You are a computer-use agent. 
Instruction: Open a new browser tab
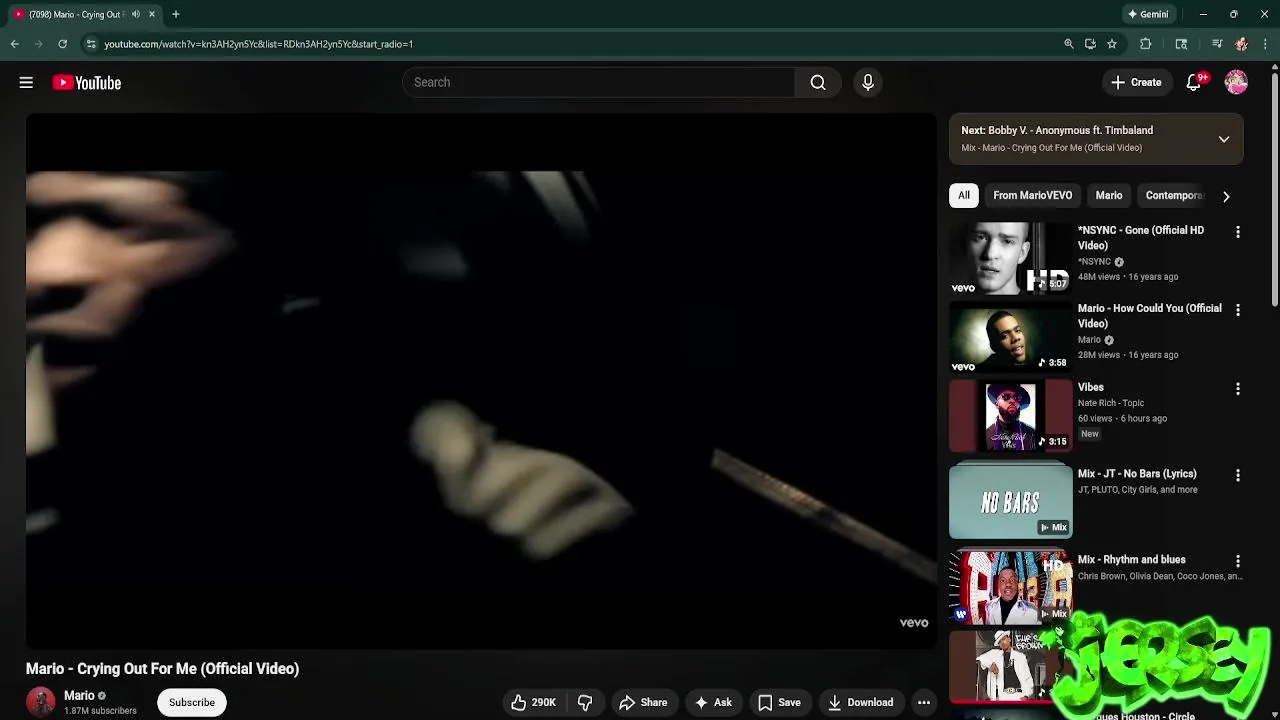(175, 14)
